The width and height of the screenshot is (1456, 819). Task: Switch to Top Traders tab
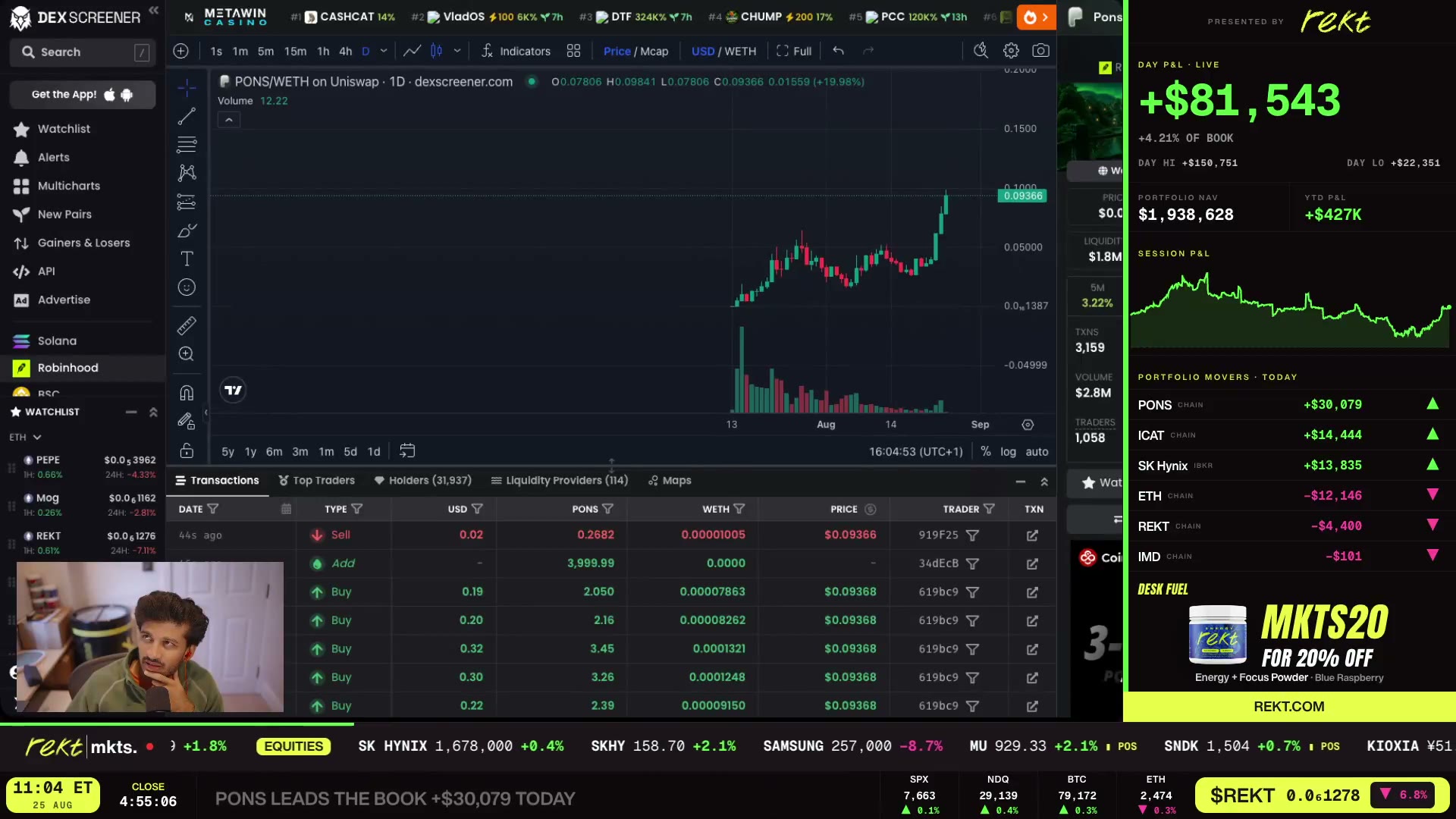(x=316, y=481)
